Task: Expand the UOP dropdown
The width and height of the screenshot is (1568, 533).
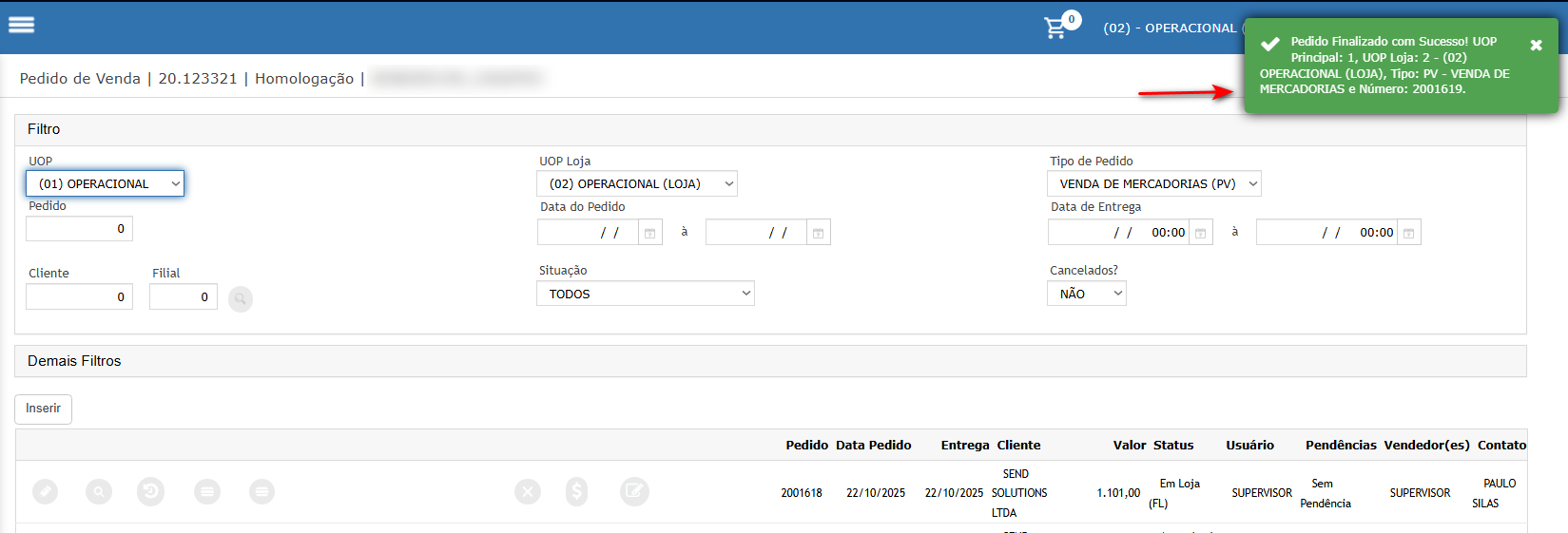Action: [x=105, y=183]
